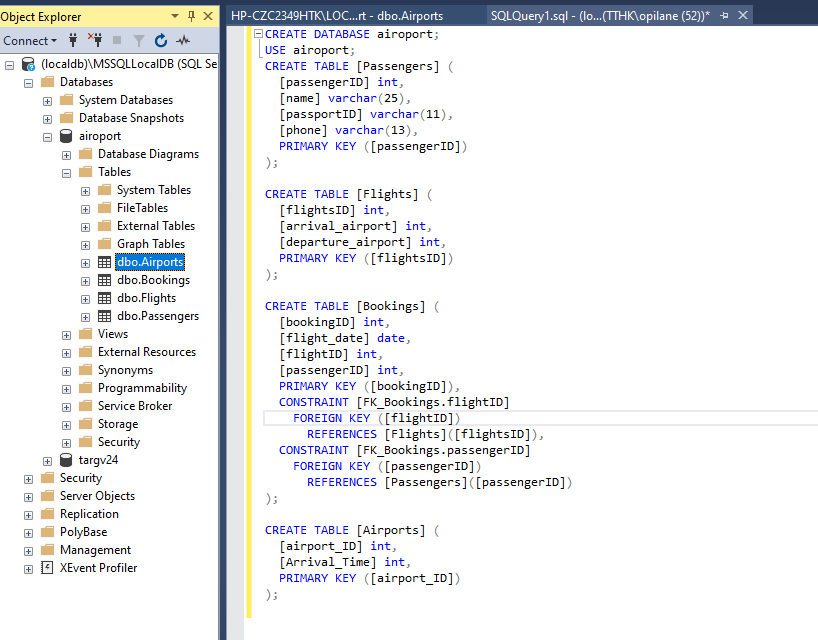
Task: Expand the dbo.Bookings table node
Action: point(86,281)
